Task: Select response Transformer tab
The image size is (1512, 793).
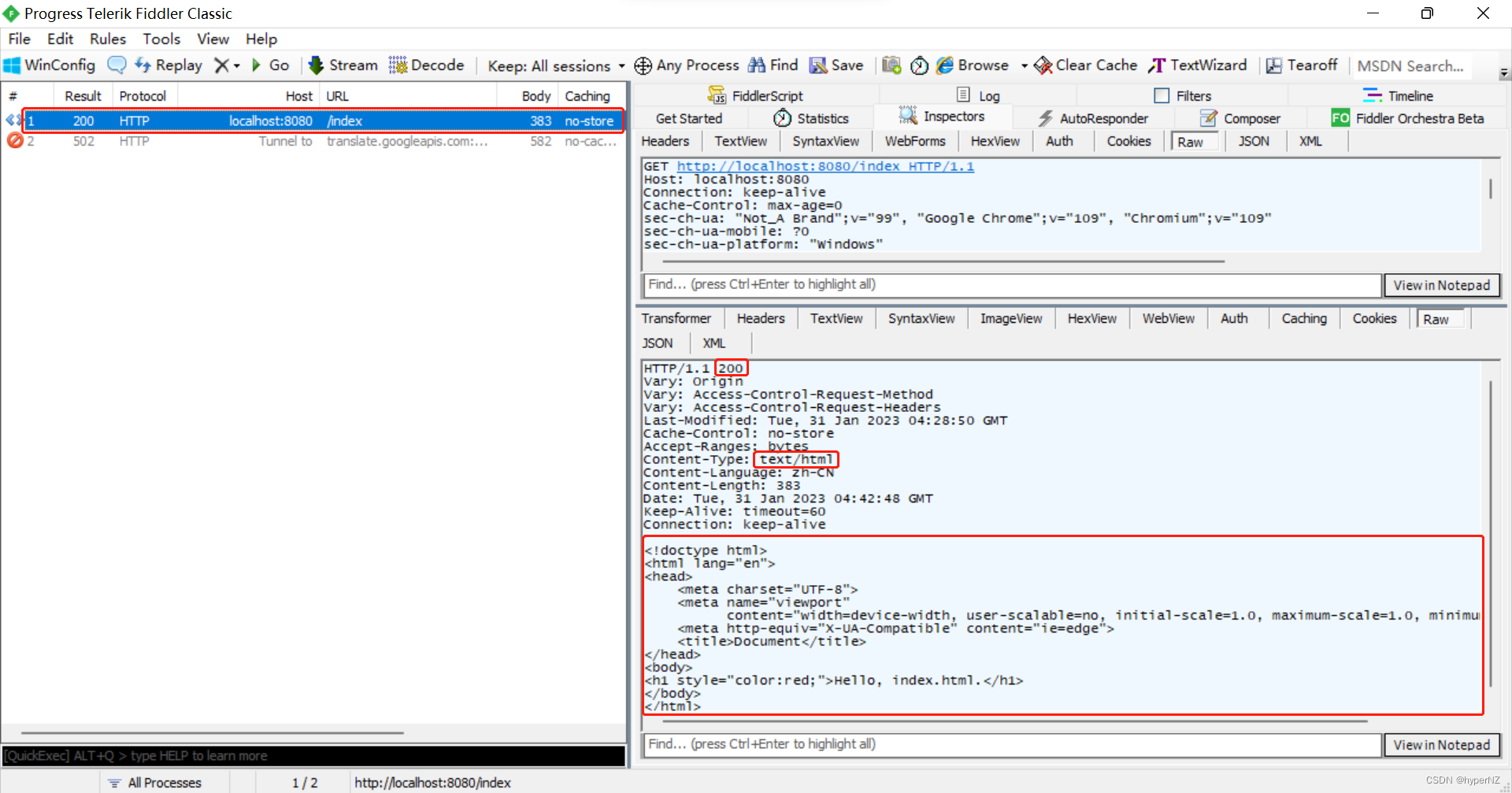Action: [676, 318]
